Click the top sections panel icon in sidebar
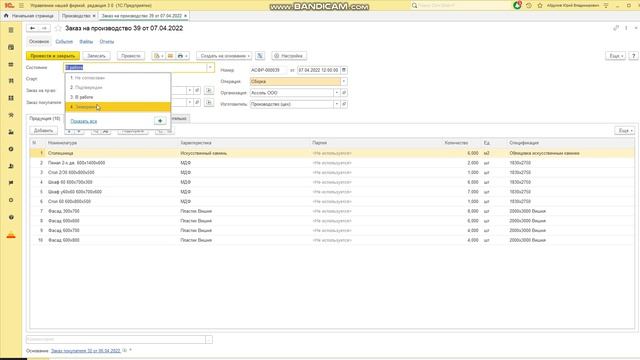This screenshot has height=360, width=640. (11, 30)
